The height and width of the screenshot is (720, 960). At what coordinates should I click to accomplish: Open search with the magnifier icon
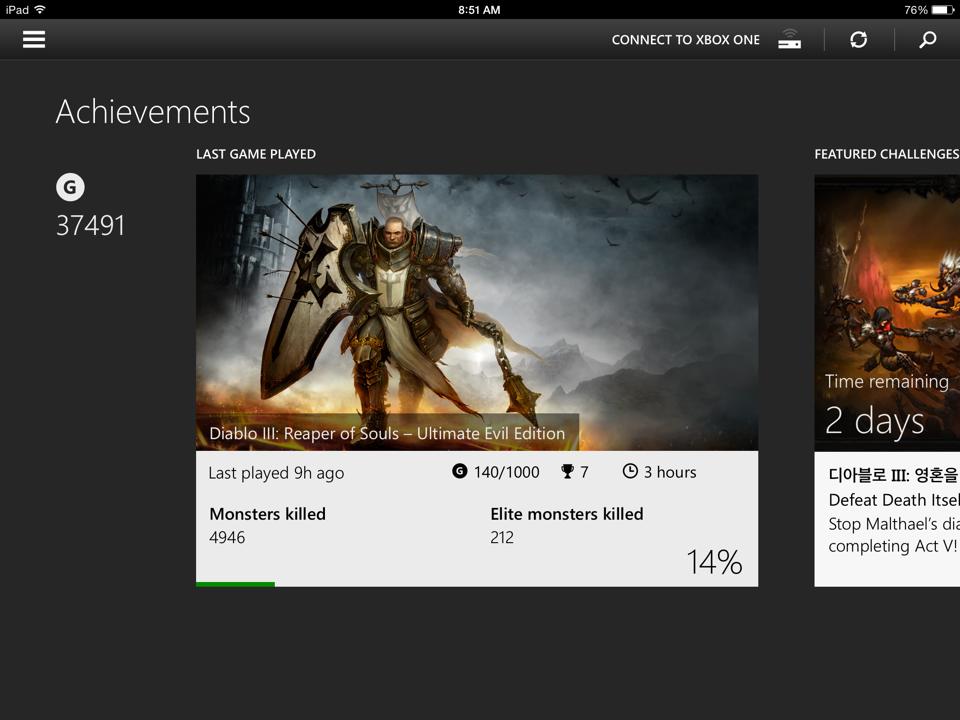(x=928, y=39)
